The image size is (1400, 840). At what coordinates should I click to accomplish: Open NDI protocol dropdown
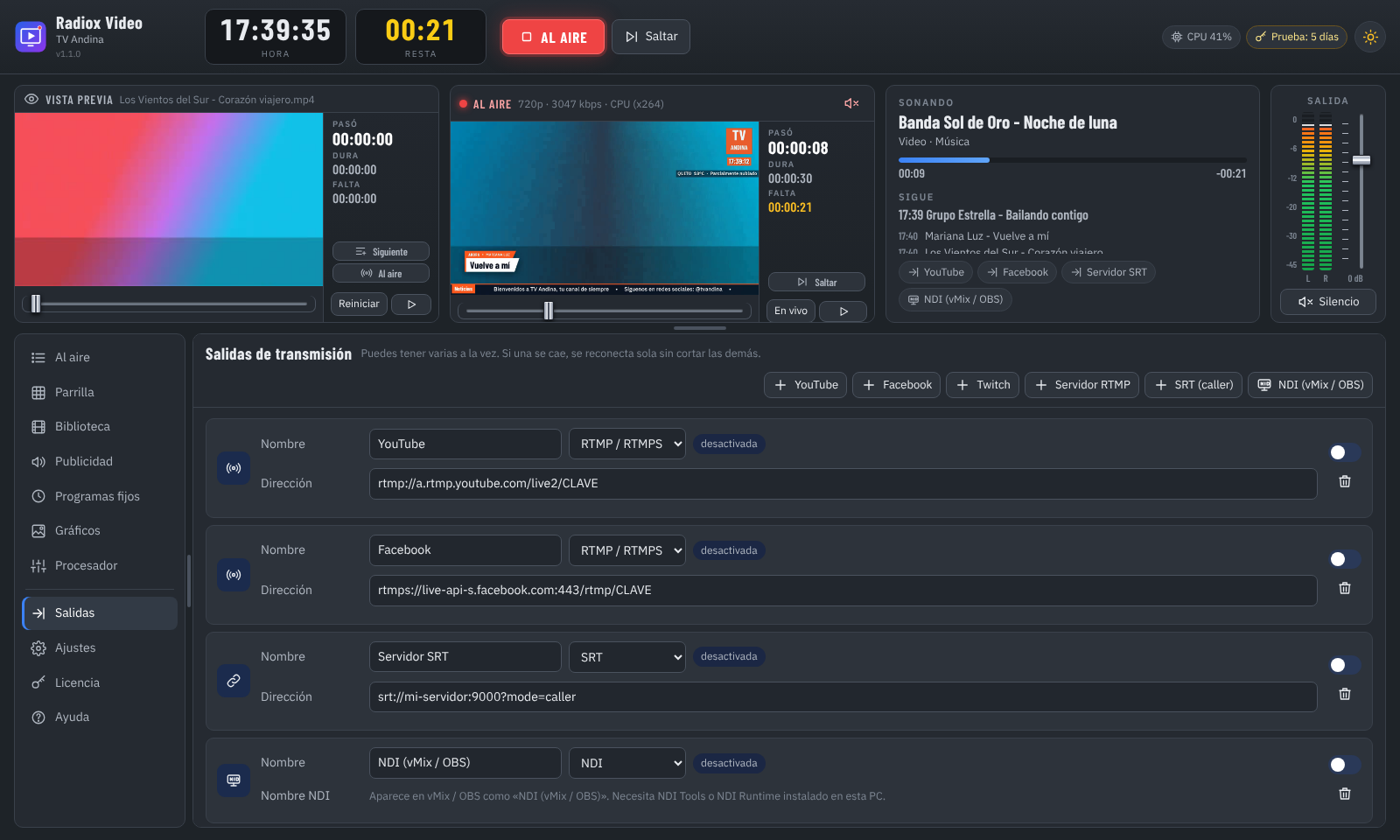point(627,763)
